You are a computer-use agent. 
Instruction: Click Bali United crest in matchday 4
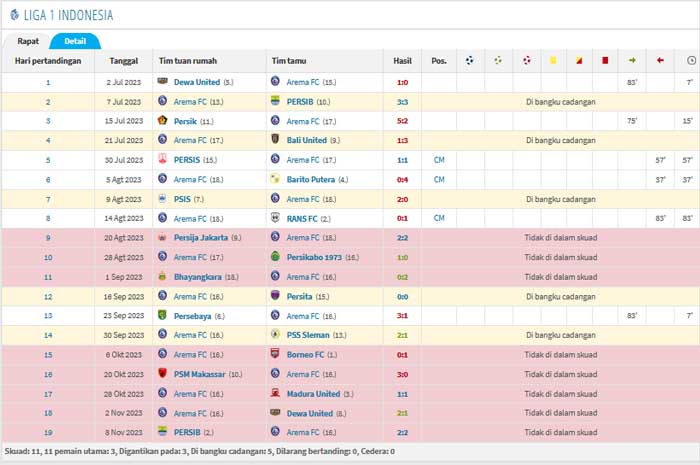(275, 139)
